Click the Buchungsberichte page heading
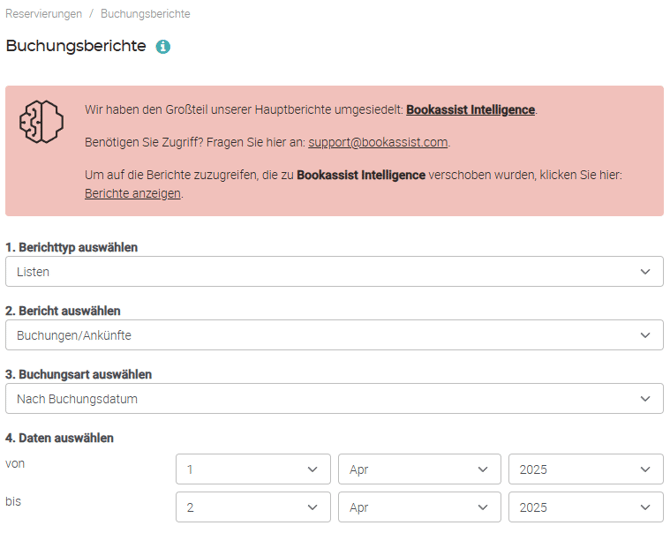Image resolution: width=670 pixels, height=533 pixels. point(76,47)
